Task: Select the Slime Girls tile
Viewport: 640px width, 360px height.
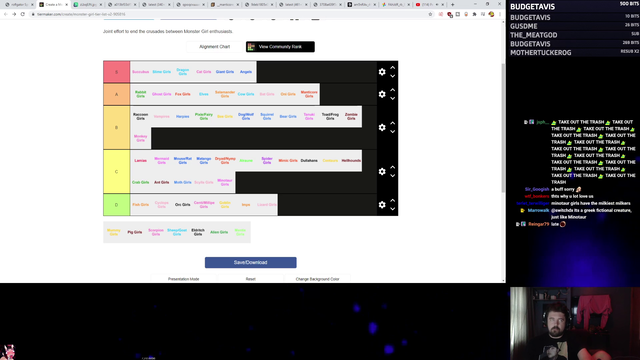Action: click(x=162, y=72)
